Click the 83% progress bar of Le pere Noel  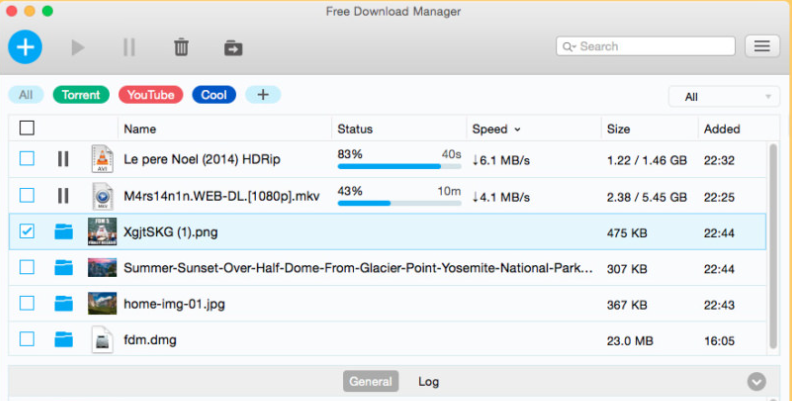pos(399,166)
